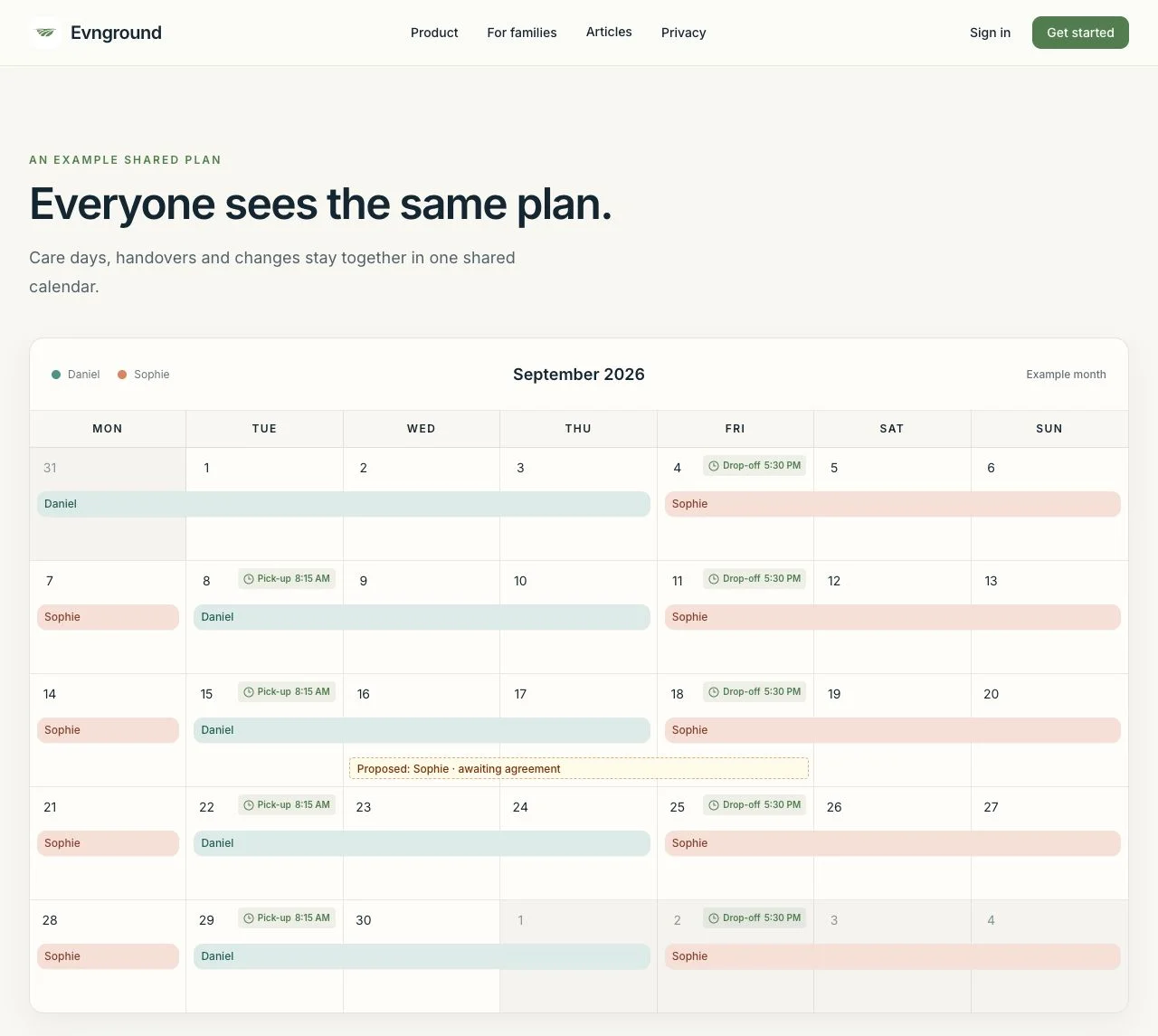Screen dimensions: 1158x1036
Task: Click the Sophie bar on Monday the 7th
Action: (x=108, y=617)
